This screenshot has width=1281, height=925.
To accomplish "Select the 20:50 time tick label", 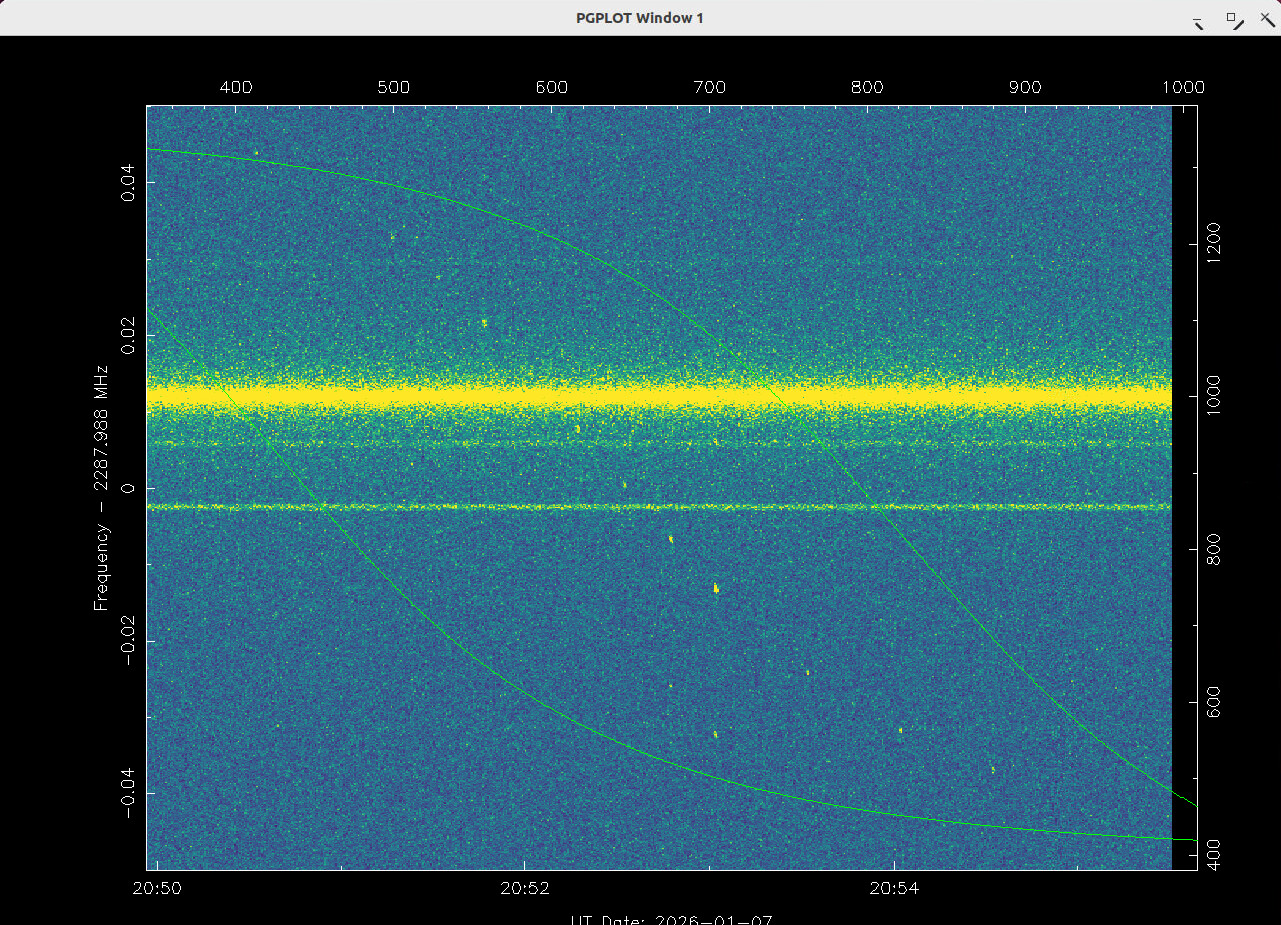I will (x=157, y=888).
